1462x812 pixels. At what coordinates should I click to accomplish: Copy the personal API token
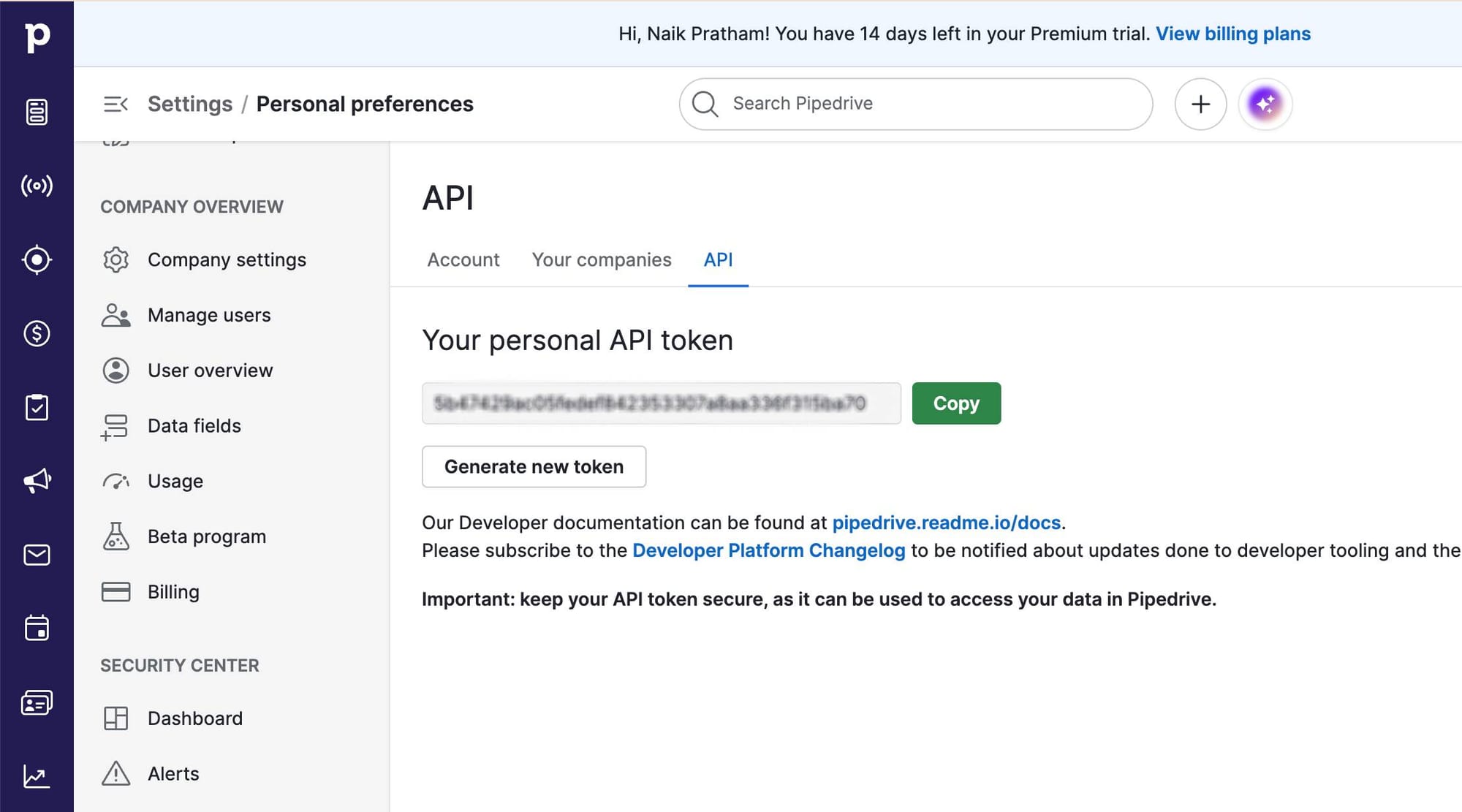pos(955,403)
